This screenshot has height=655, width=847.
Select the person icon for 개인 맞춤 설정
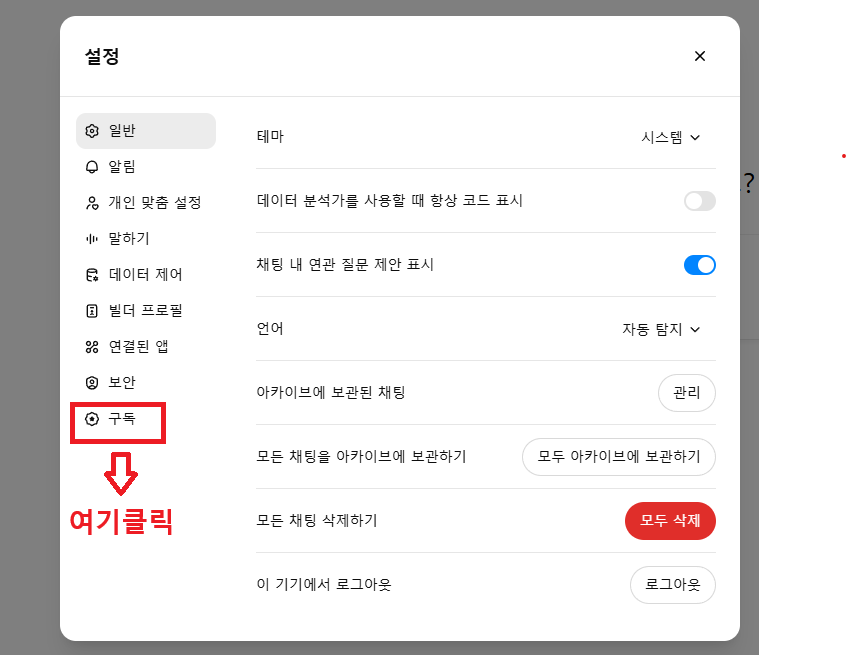[x=92, y=203]
